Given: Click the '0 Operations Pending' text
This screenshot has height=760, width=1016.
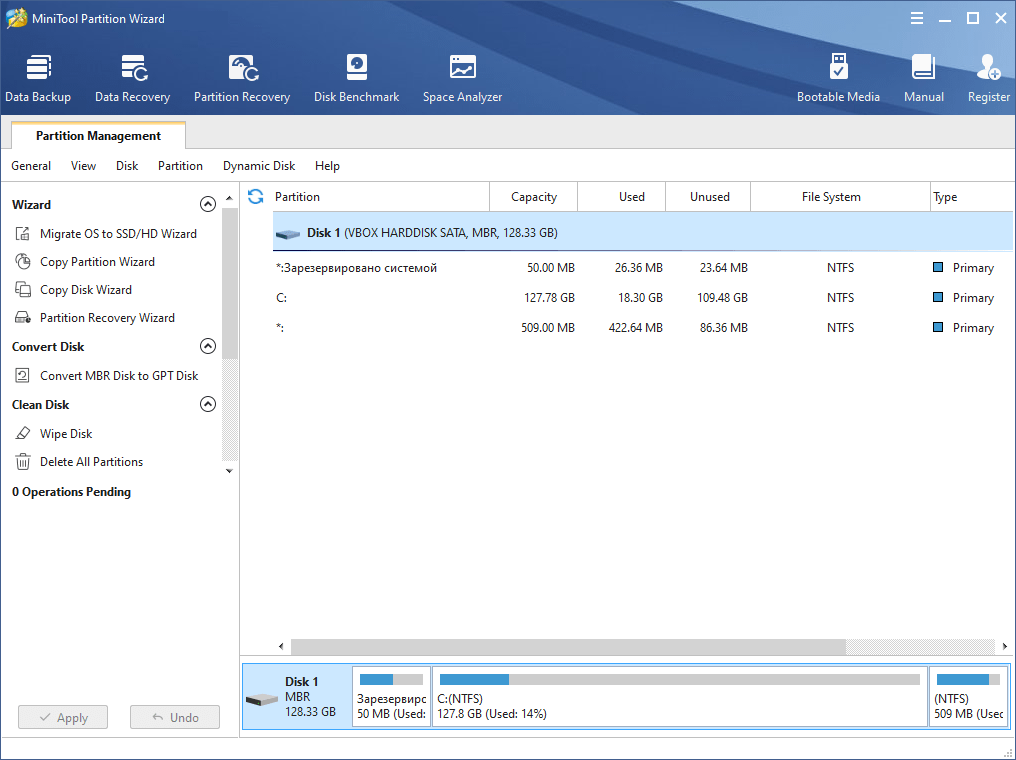Looking at the screenshot, I should tap(71, 492).
